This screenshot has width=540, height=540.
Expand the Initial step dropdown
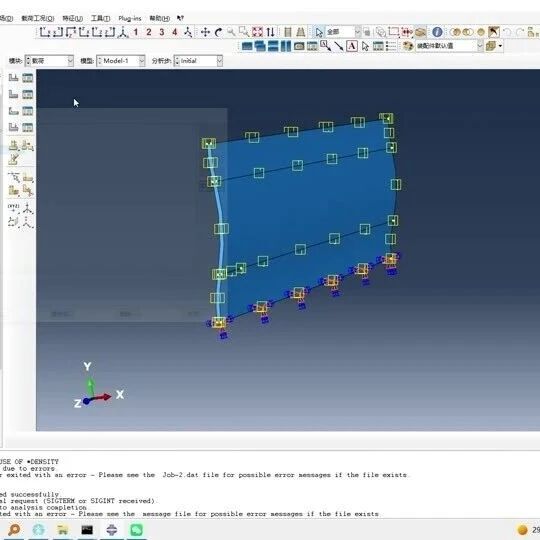(x=198, y=61)
